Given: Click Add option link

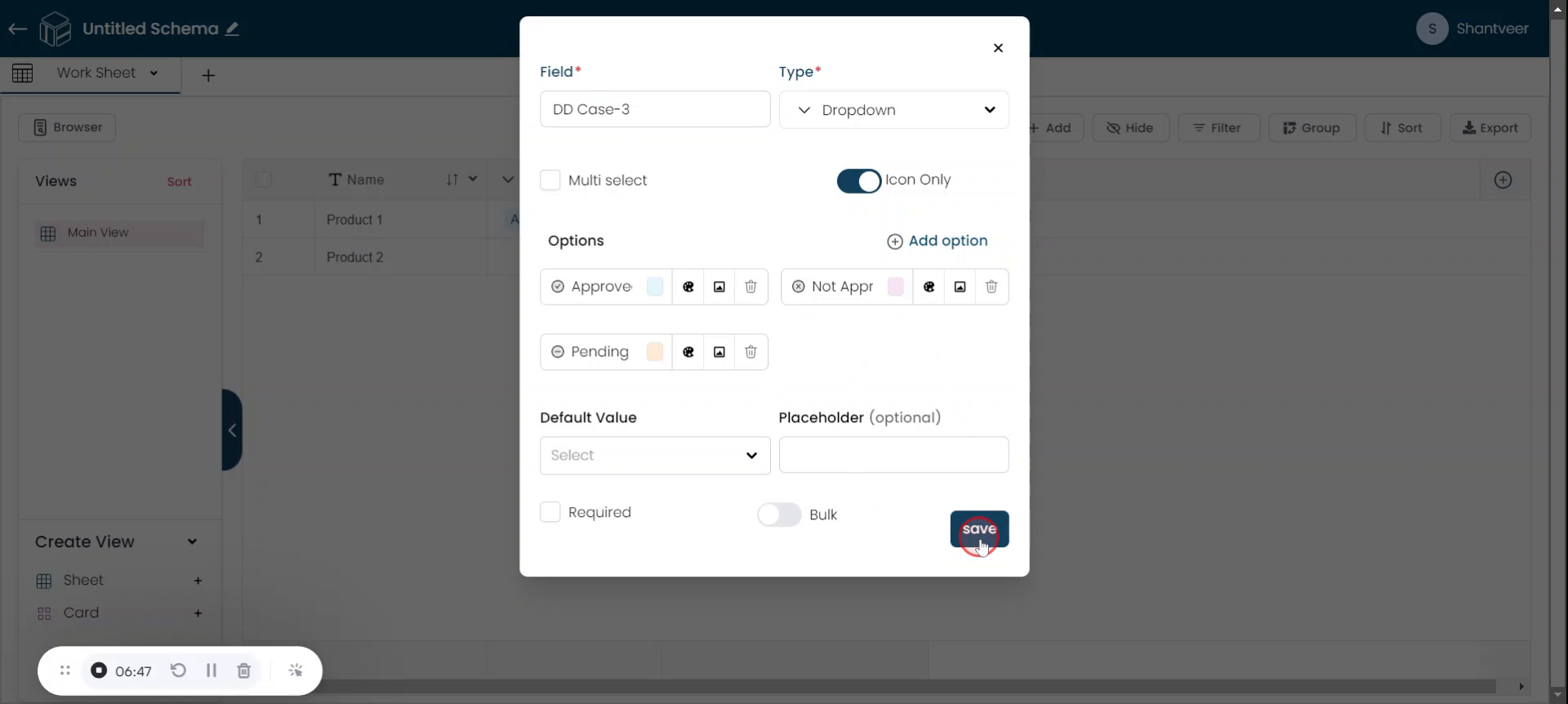Looking at the screenshot, I should click(x=938, y=241).
